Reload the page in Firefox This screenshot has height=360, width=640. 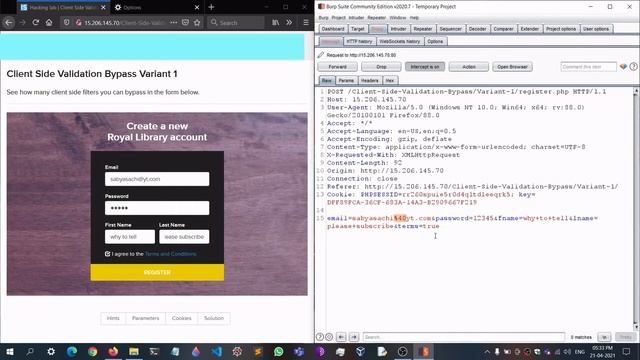[x=36, y=23]
